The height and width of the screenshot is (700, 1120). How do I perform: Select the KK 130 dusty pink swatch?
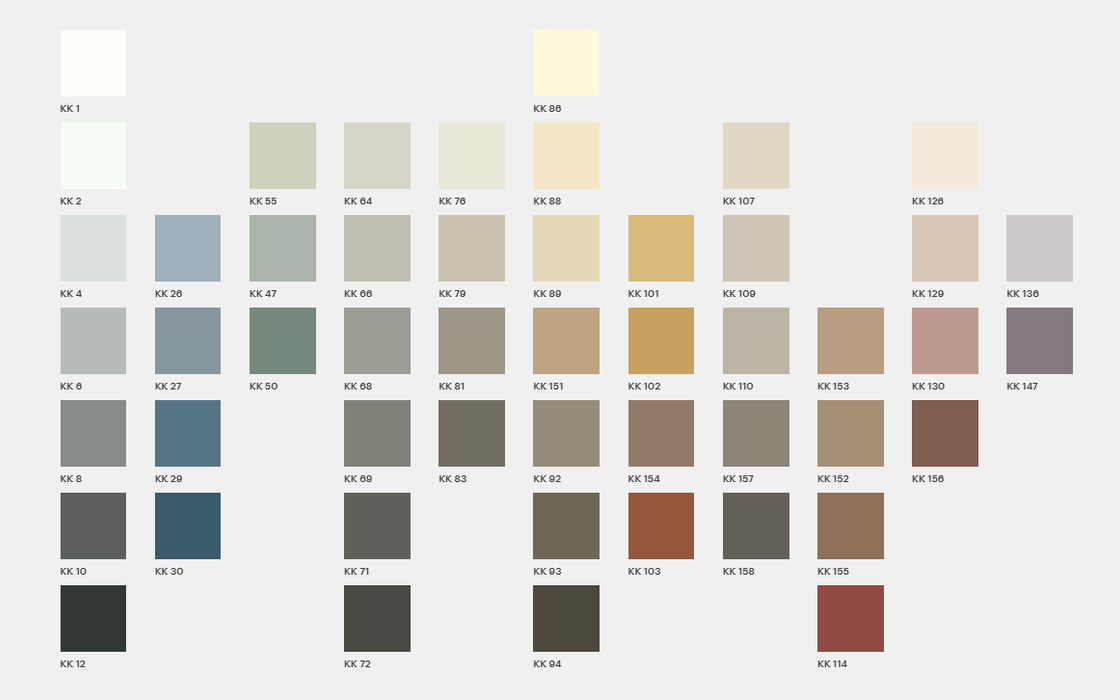pos(945,341)
